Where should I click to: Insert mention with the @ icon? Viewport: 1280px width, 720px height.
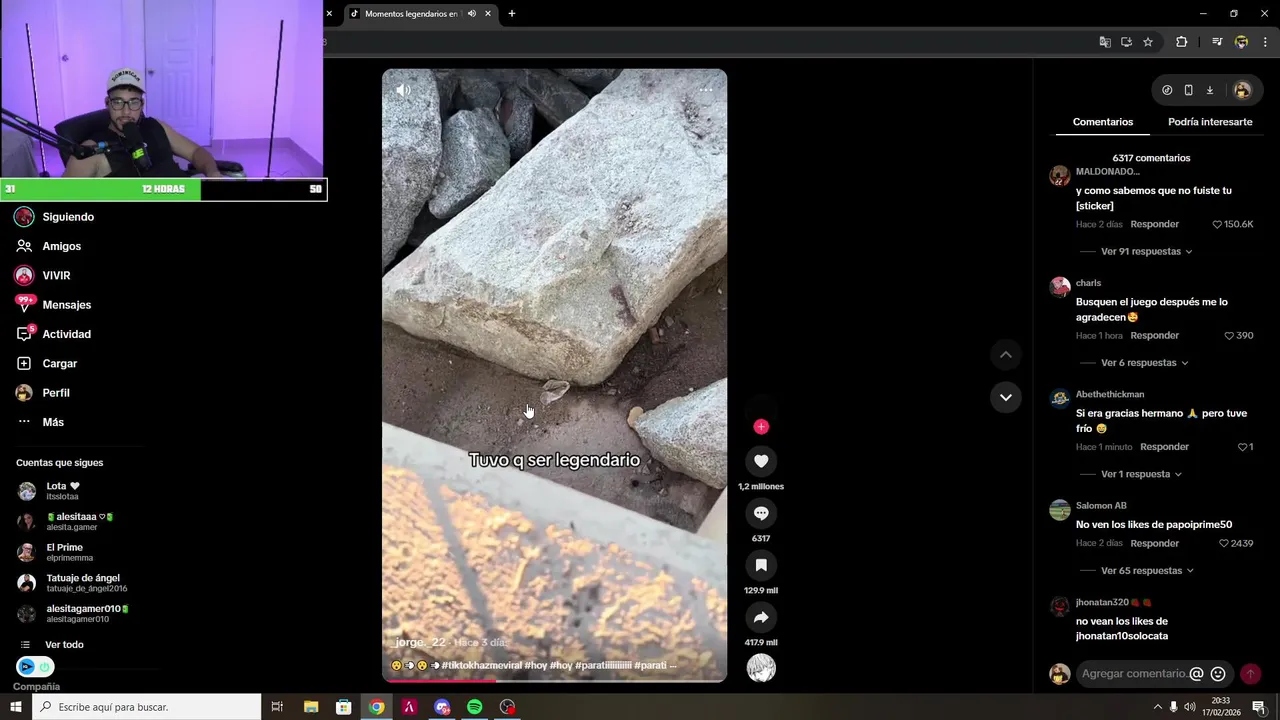[1196, 674]
